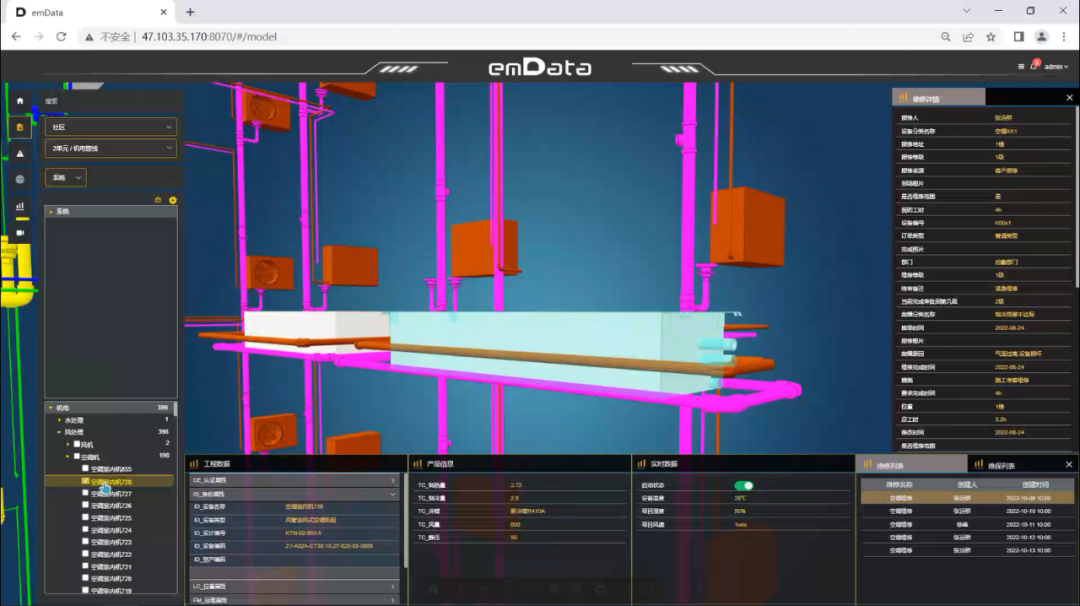Toggle the 启动状态 green switch

pos(743,485)
